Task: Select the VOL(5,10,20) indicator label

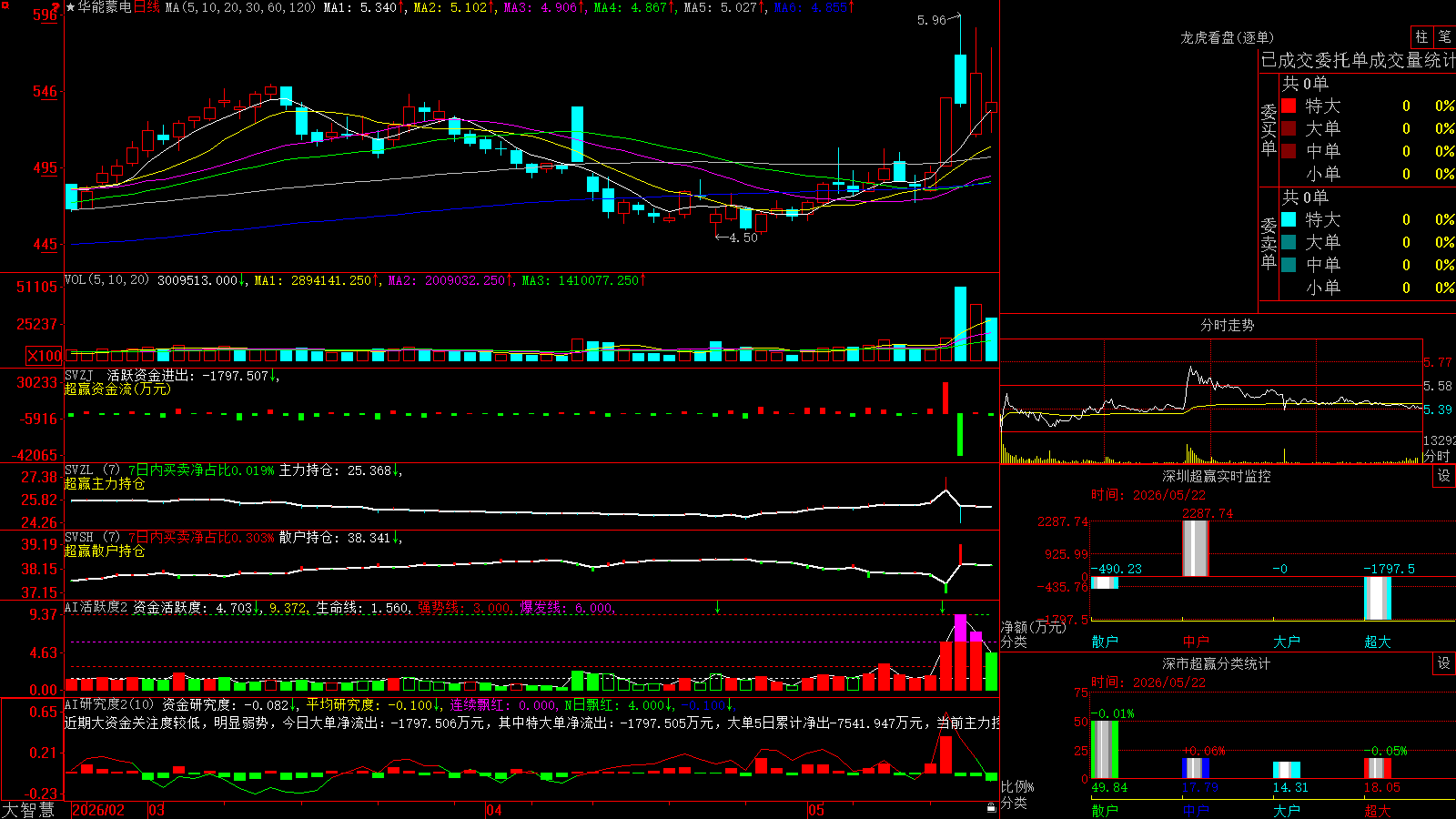Action: [x=106, y=280]
